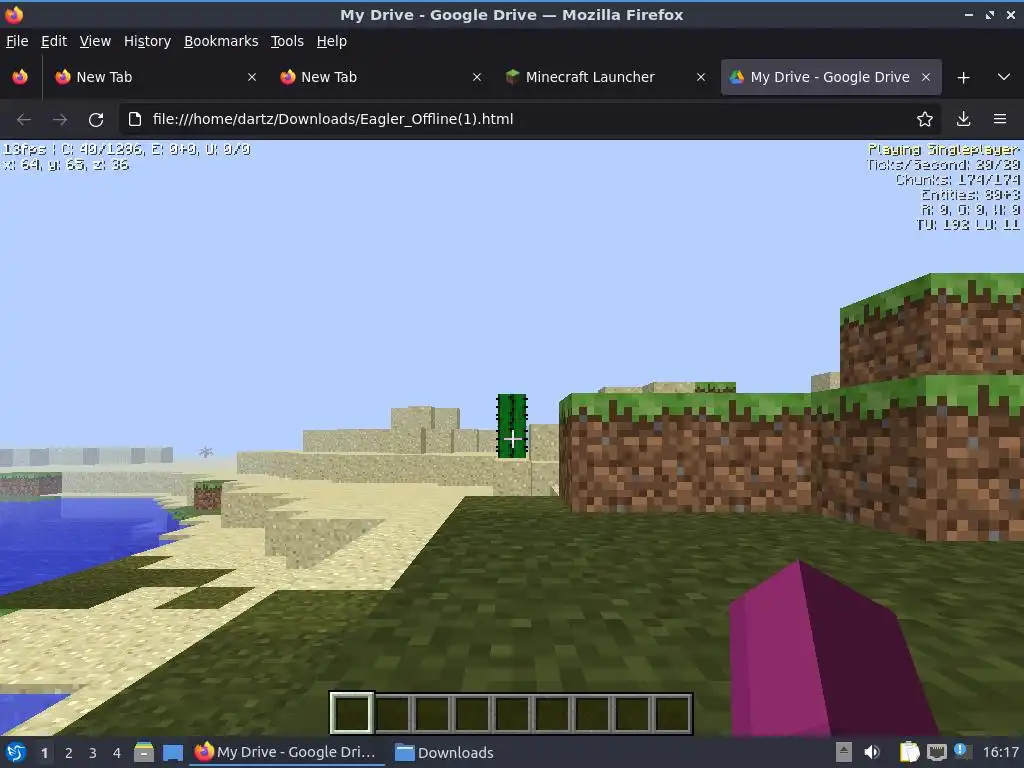Click the blue show desktop taskbar icon
The width and height of the screenshot is (1024, 768).
pos(173,753)
